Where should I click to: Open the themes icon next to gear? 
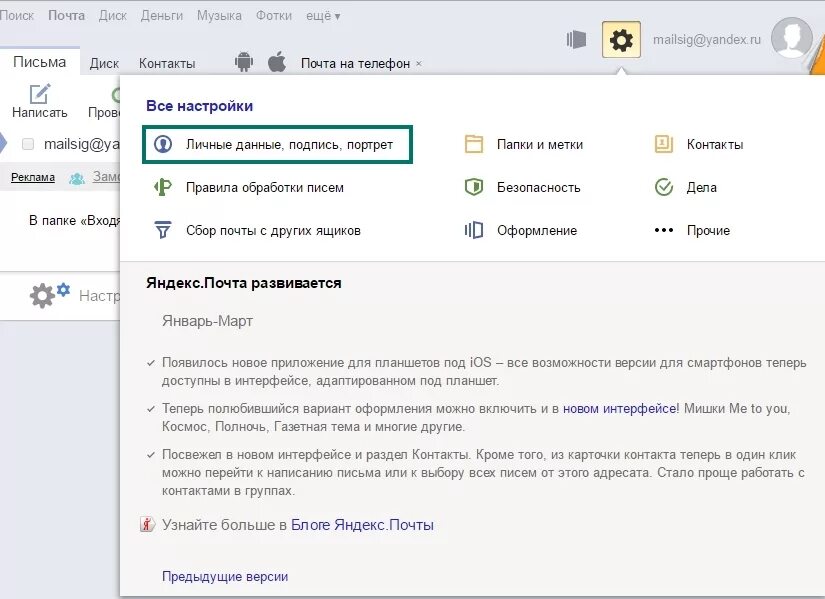(x=576, y=39)
